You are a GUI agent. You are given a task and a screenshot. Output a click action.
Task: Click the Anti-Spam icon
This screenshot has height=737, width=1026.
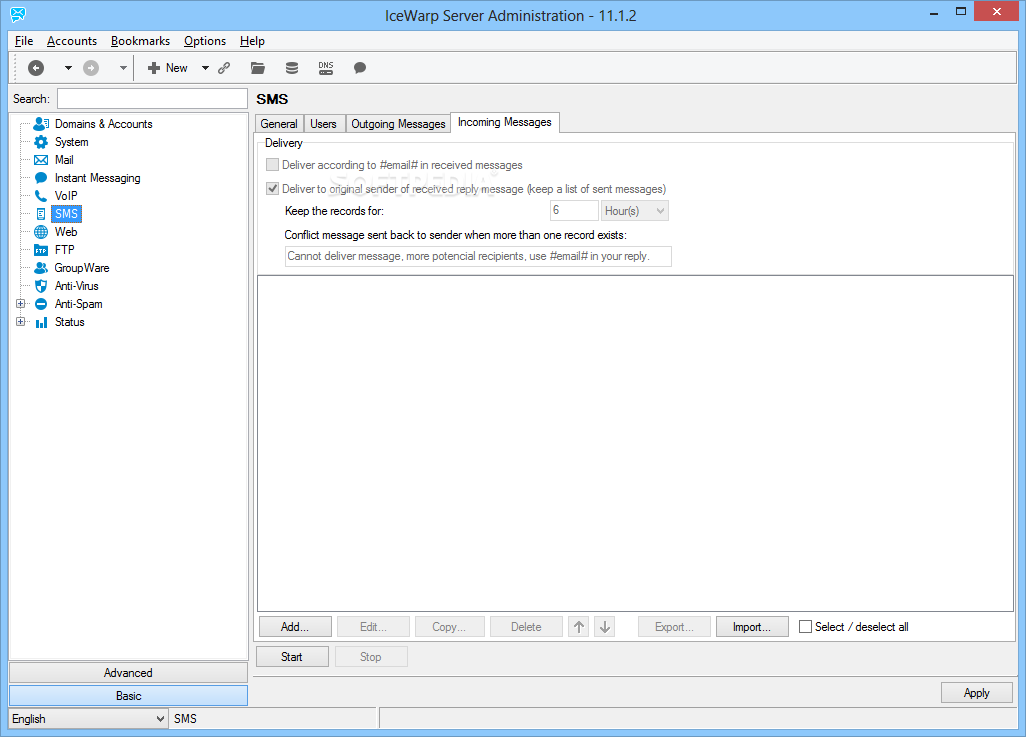click(x=41, y=304)
